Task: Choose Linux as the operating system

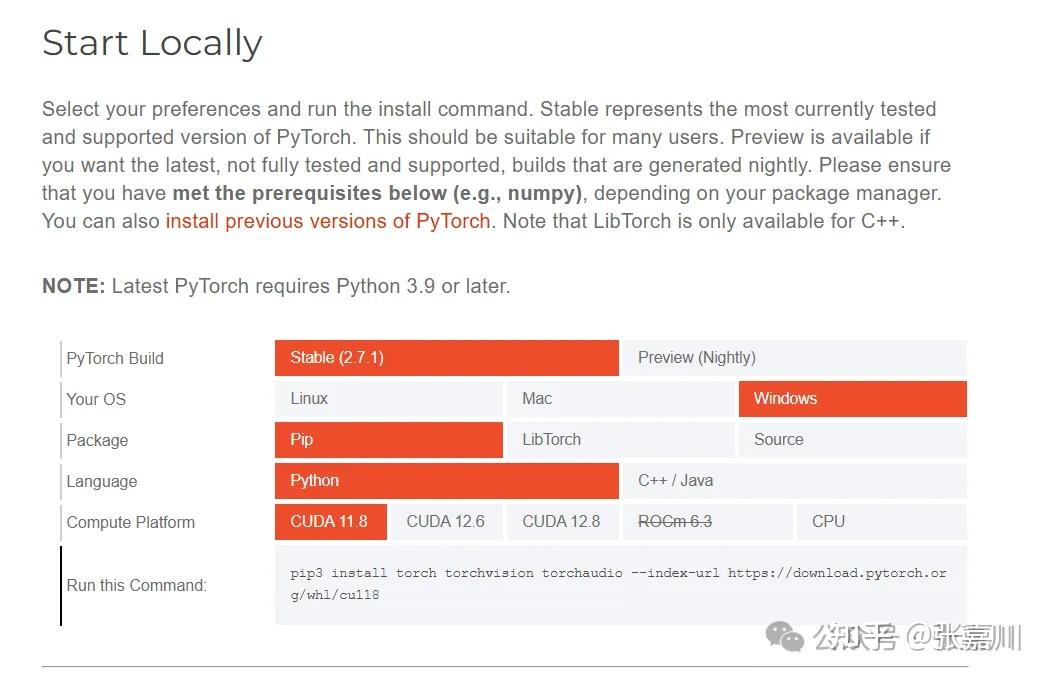Action: pos(388,398)
